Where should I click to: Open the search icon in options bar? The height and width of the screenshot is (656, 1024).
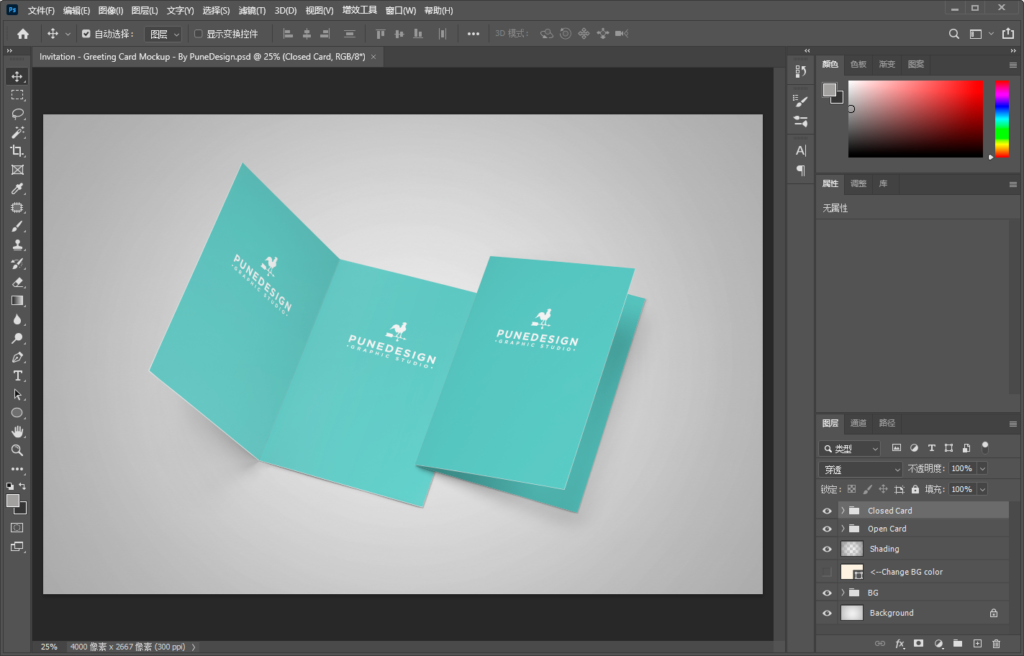coord(954,34)
